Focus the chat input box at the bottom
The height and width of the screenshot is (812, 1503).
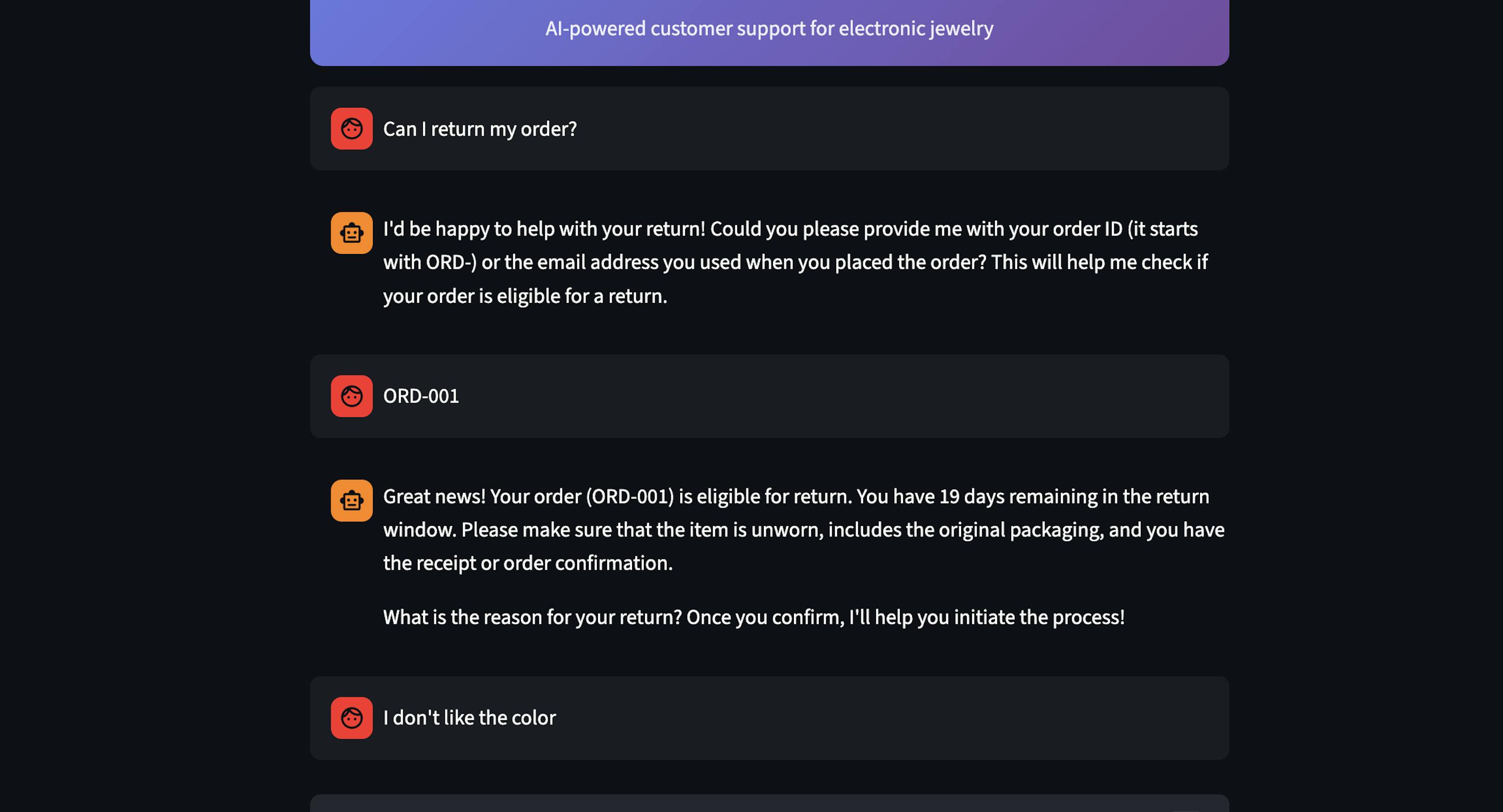pos(769,804)
